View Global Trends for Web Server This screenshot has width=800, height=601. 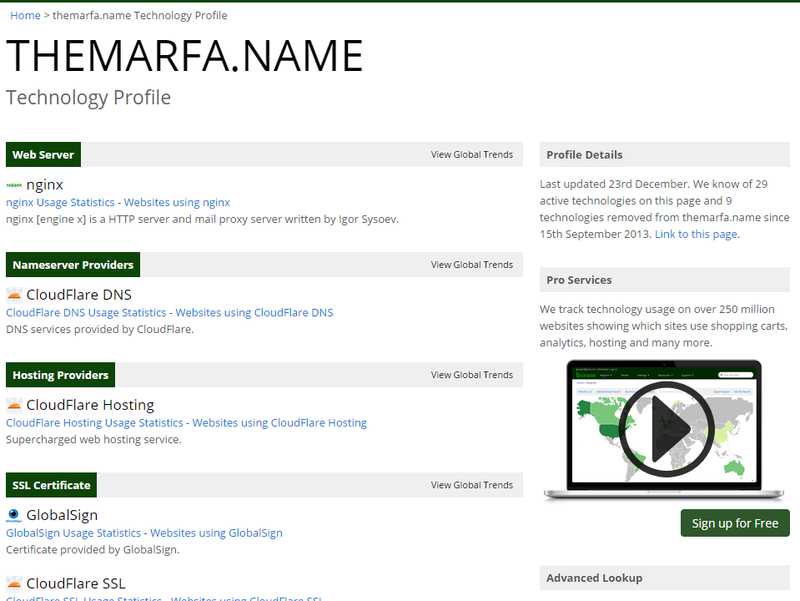click(x=472, y=155)
